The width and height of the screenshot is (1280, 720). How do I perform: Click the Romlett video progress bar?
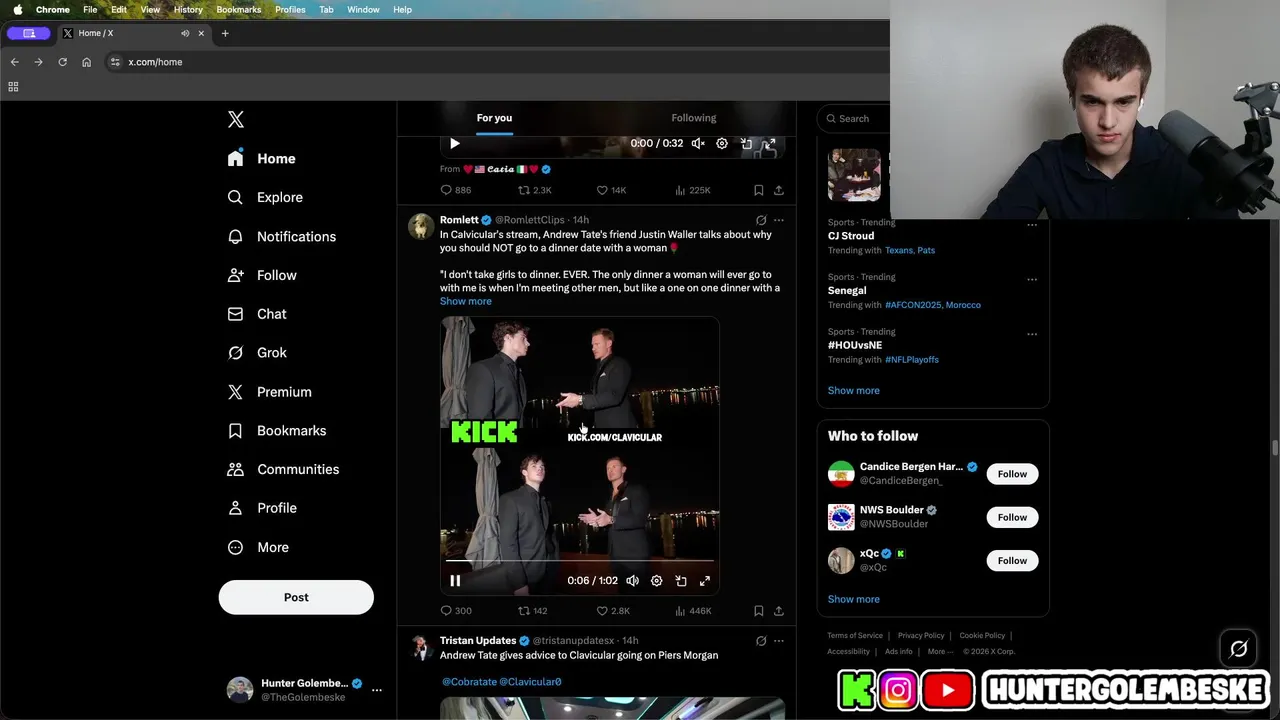(580, 561)
